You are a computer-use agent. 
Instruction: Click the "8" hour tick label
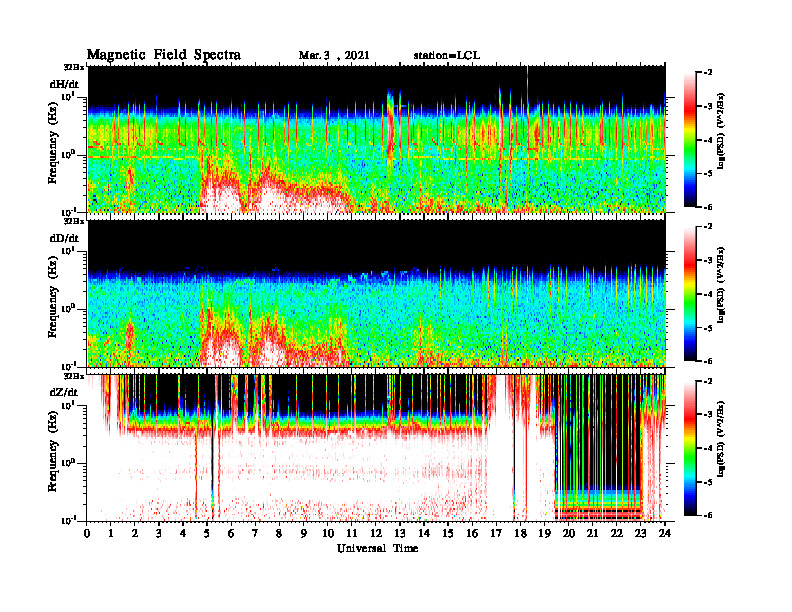[x=279, y=534]
